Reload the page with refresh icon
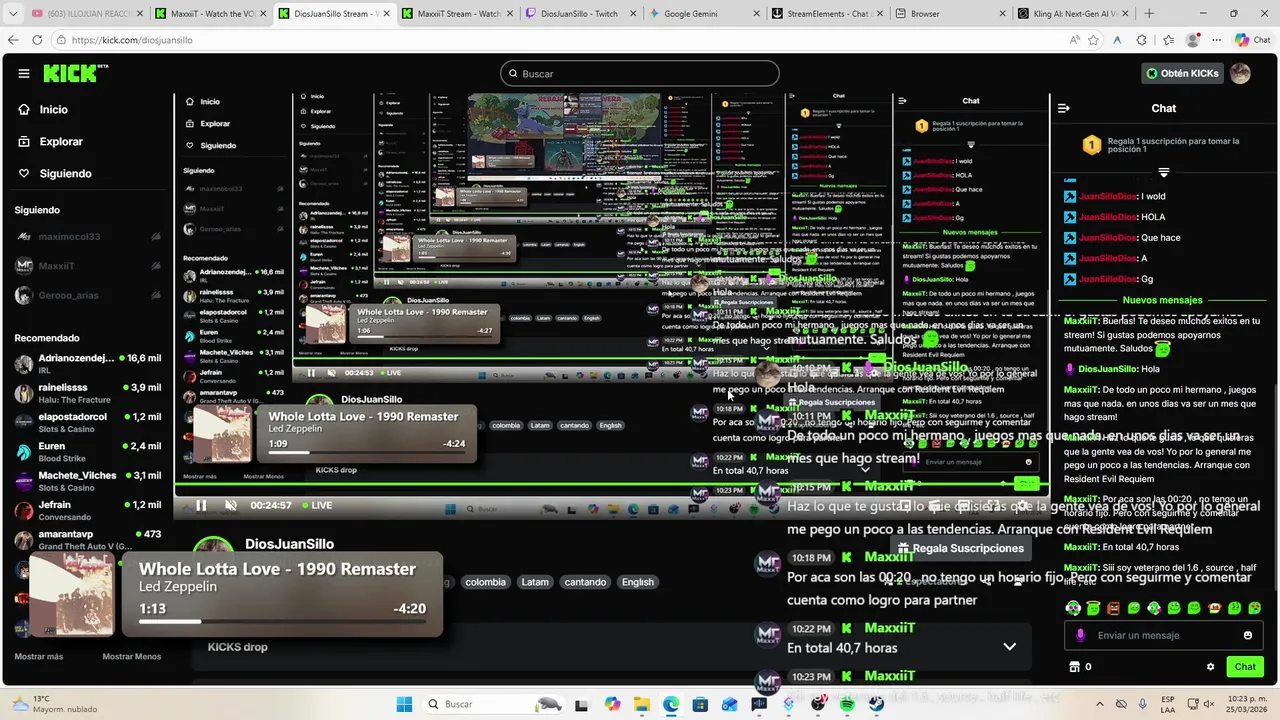 [37, 40]
